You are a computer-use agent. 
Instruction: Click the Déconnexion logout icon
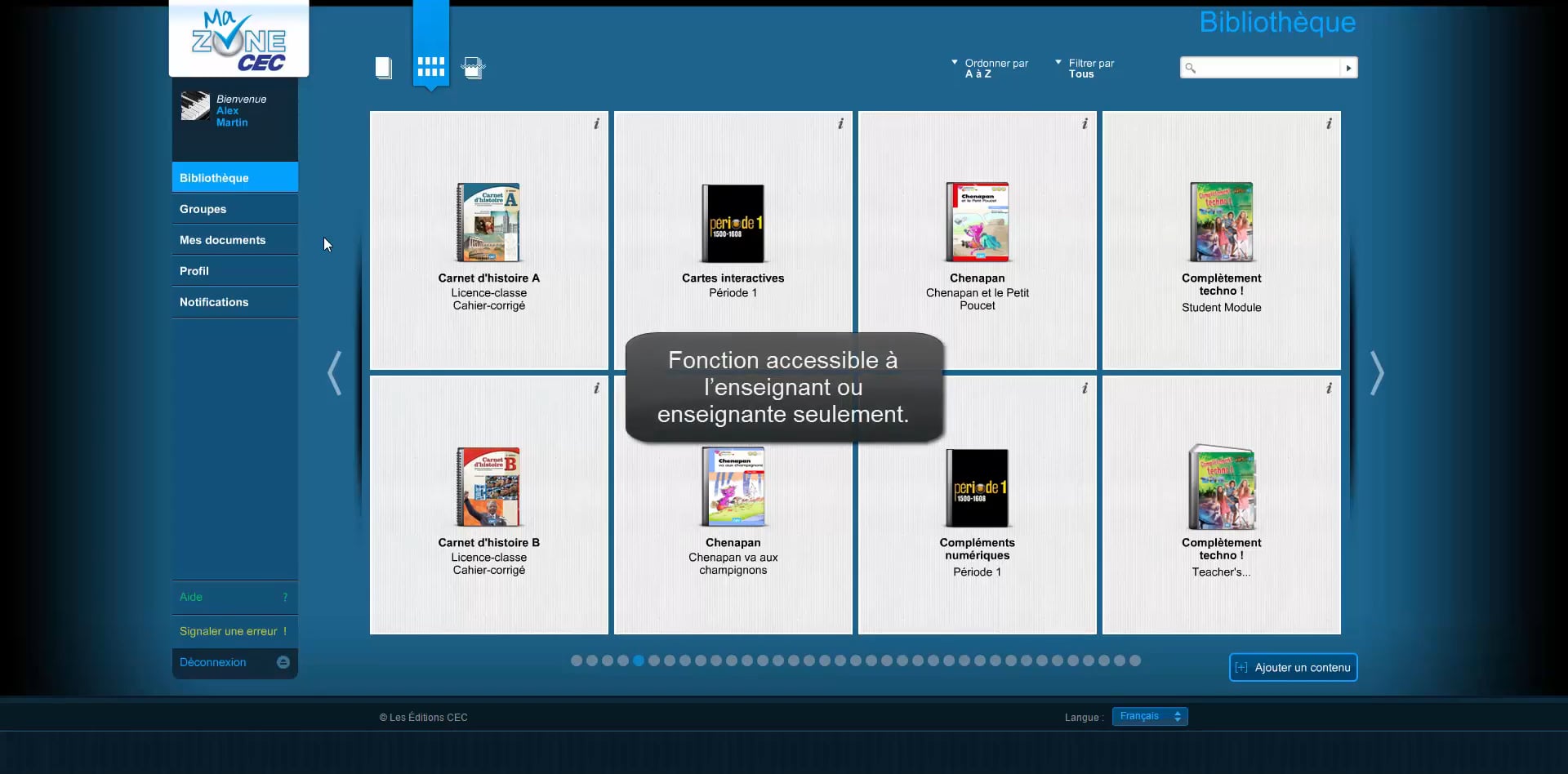coord(283,662)
